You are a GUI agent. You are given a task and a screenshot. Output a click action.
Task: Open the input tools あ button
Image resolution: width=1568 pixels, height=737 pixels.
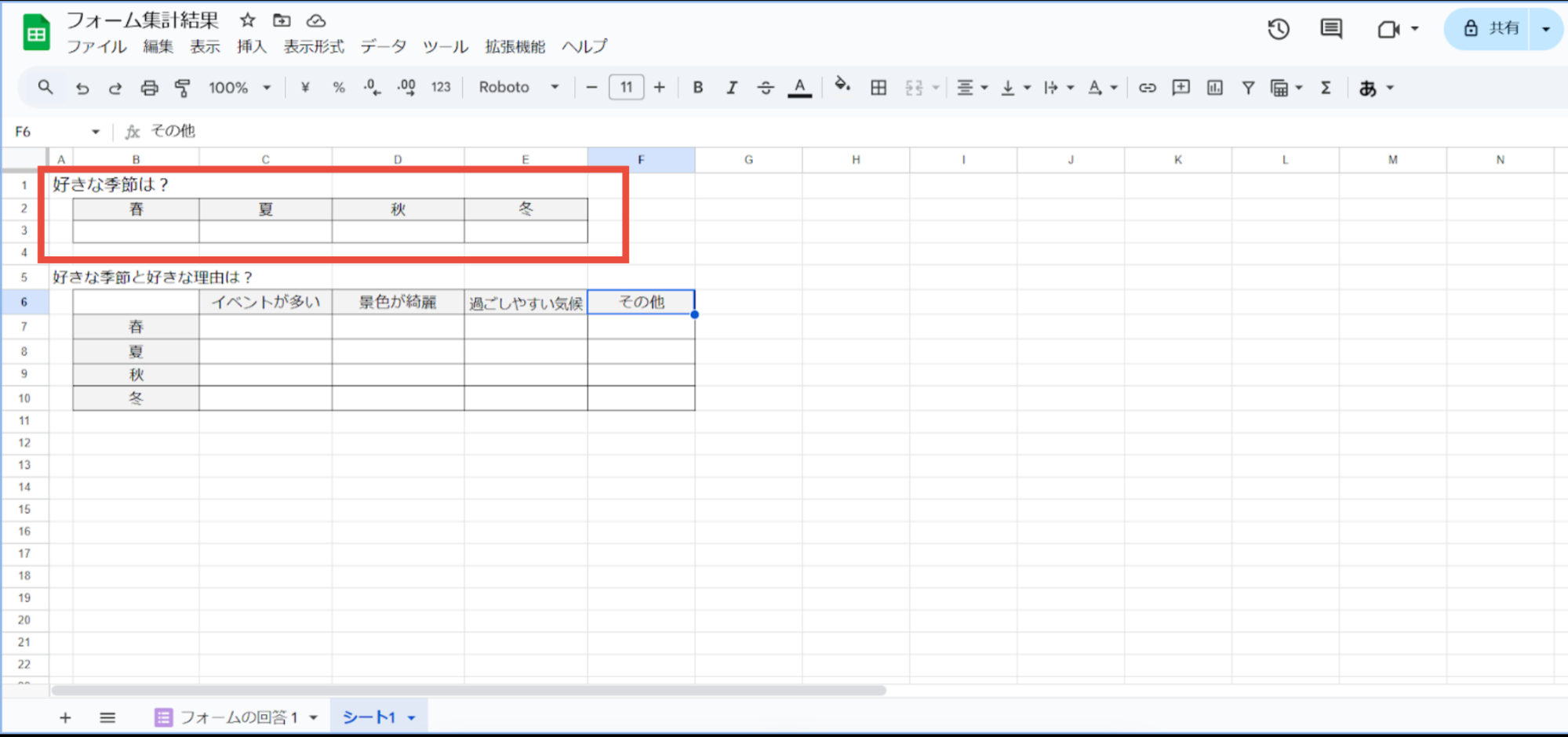(1368, 89)
